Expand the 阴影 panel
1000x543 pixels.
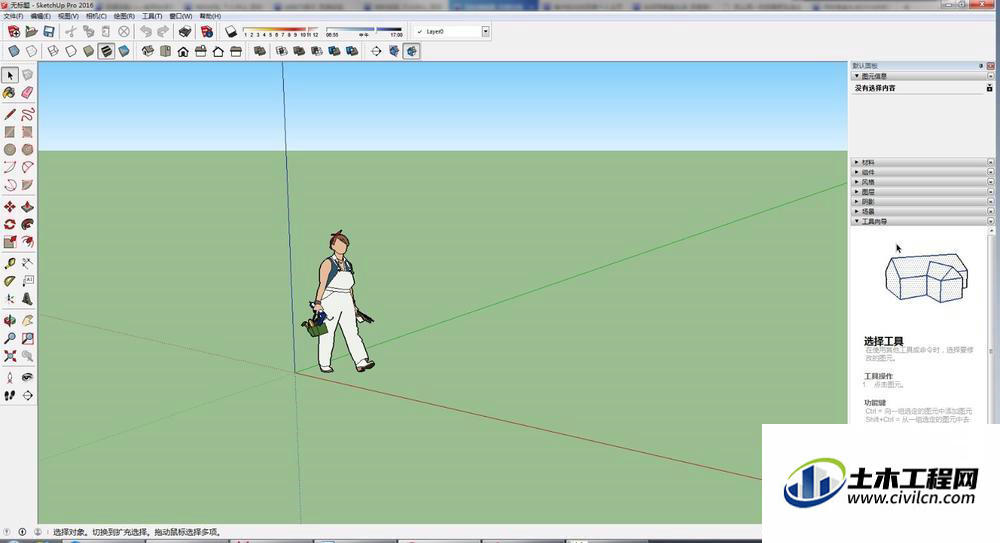(922, 202)
